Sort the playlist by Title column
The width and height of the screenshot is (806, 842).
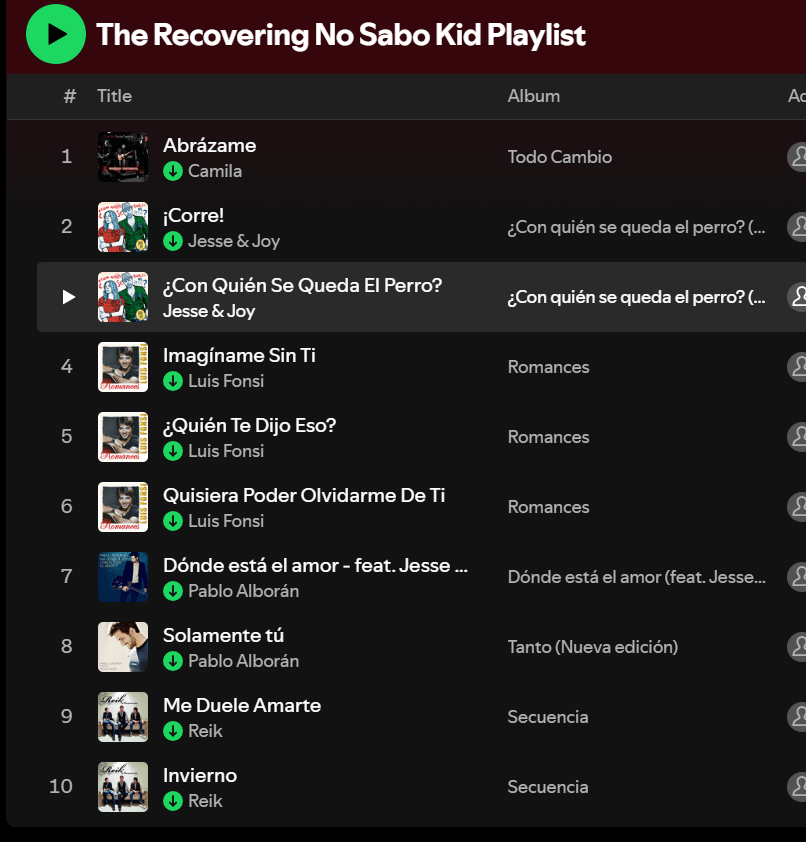point(114,96)
